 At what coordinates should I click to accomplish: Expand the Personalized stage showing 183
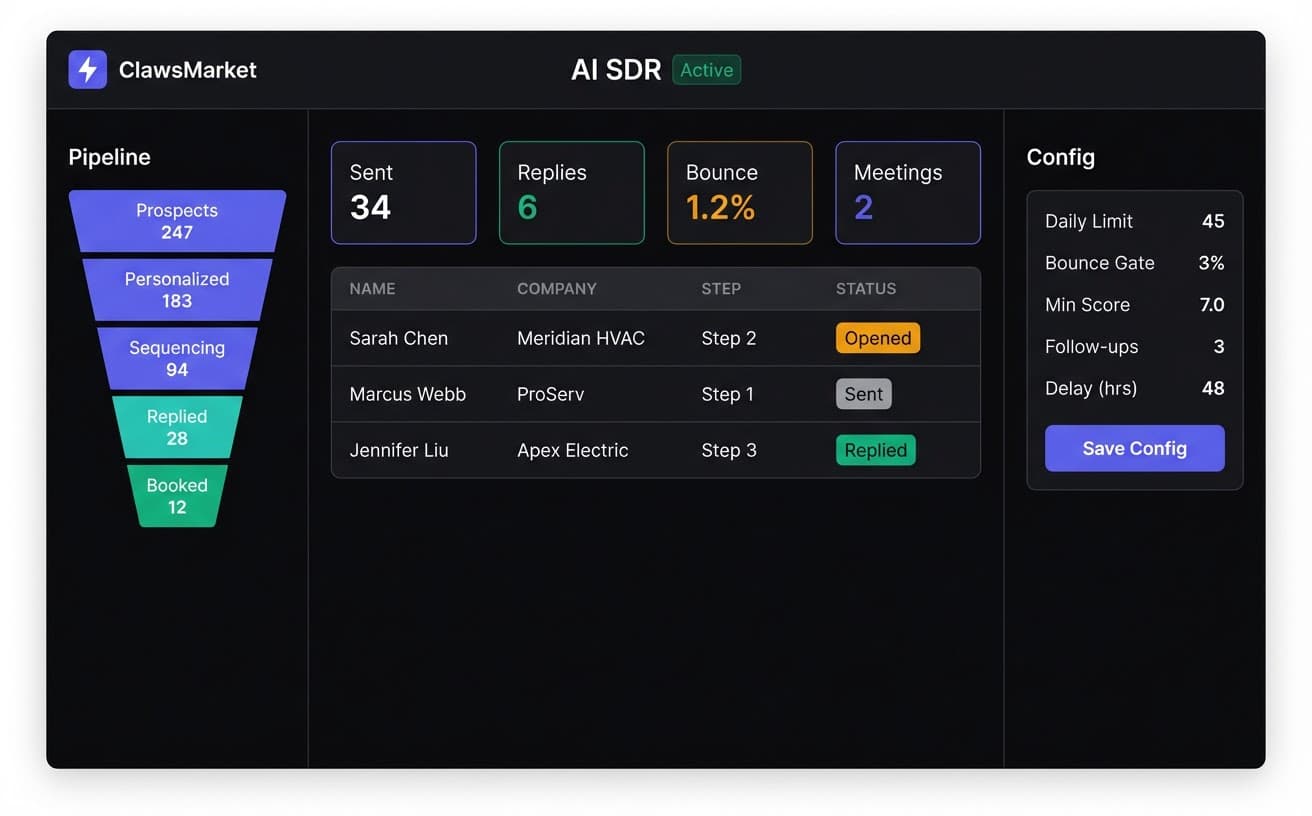click(177, 290)
